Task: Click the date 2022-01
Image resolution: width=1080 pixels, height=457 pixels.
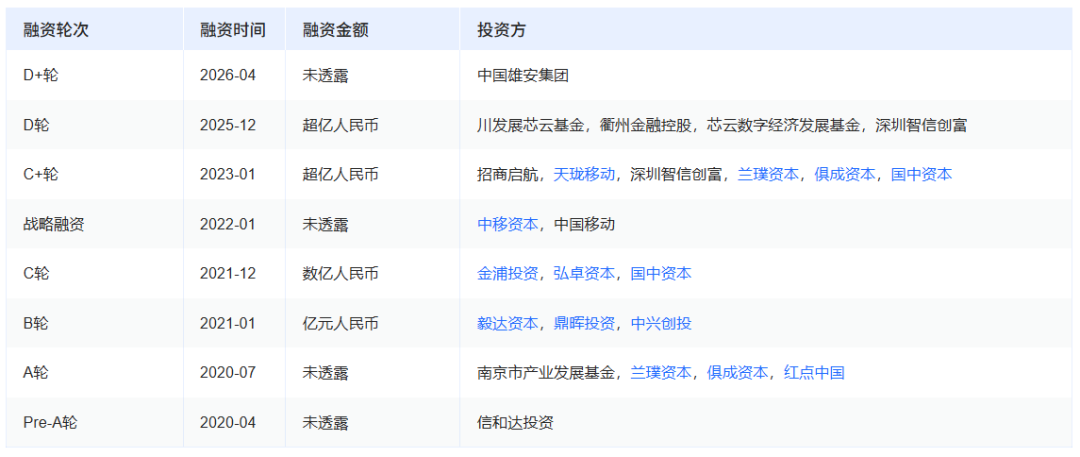Action: click(228, 224)
